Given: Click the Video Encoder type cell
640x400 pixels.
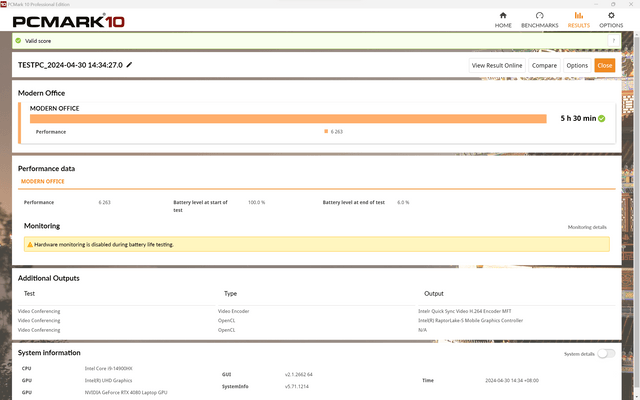Looking at the screenshot, I should [x=233, y=311].
